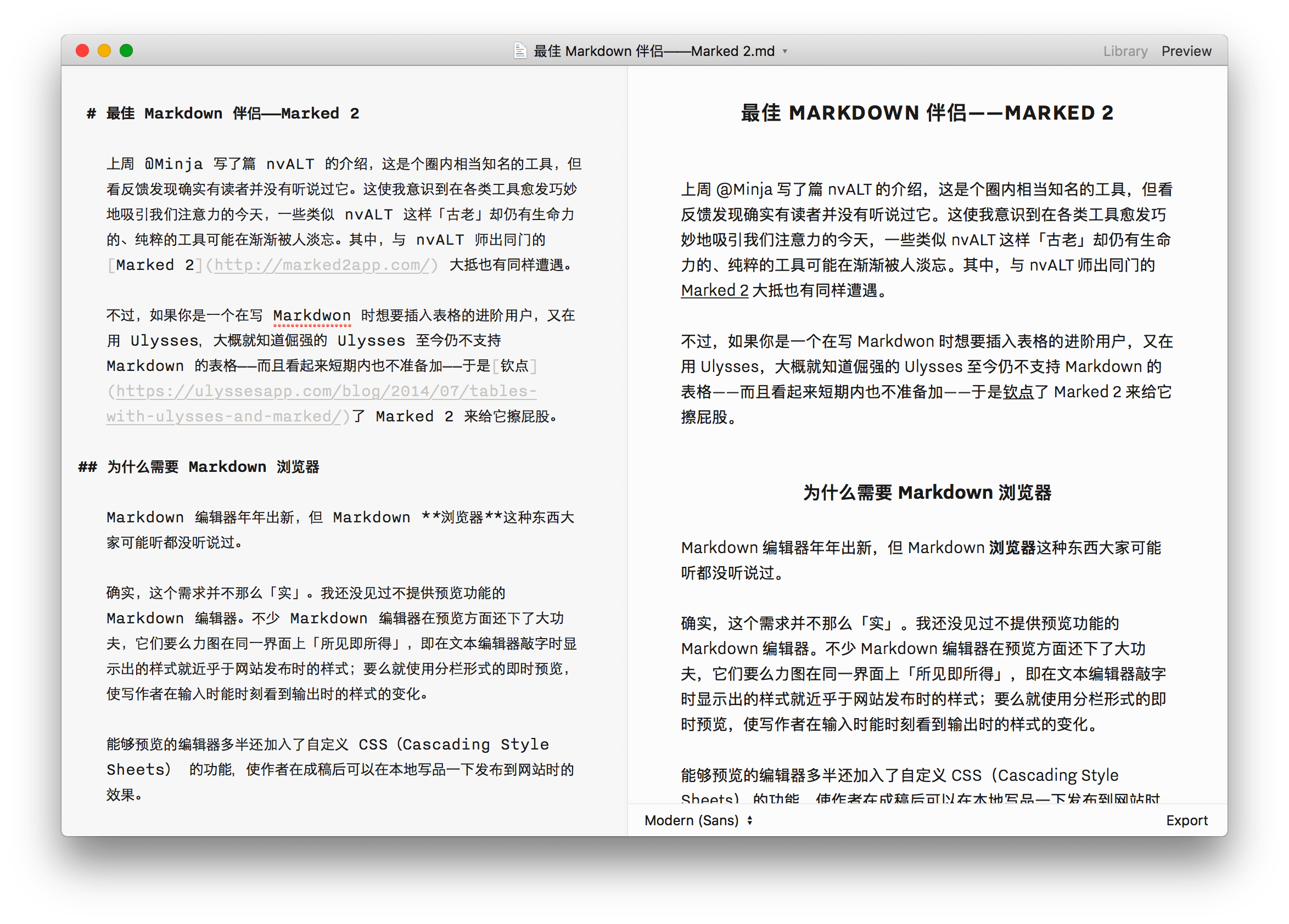Click the bold 浏览器 text in preview
This screenshot has height=924, width=1289.
1012,548
